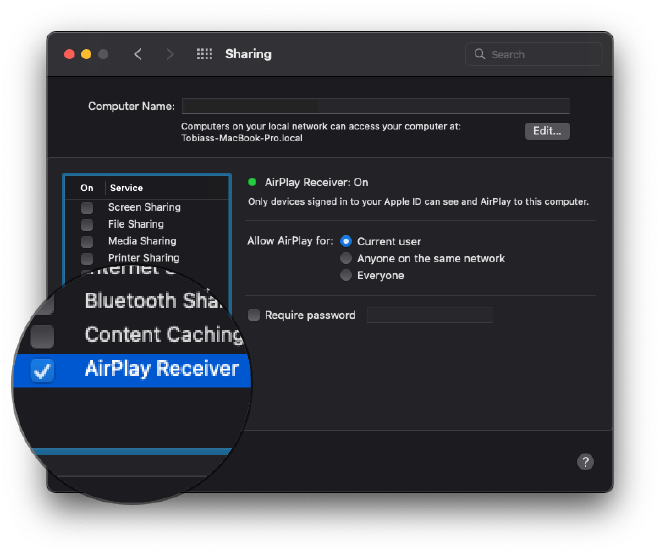Toggle the Media Sharing checkbox

click(x=87, y=241)
